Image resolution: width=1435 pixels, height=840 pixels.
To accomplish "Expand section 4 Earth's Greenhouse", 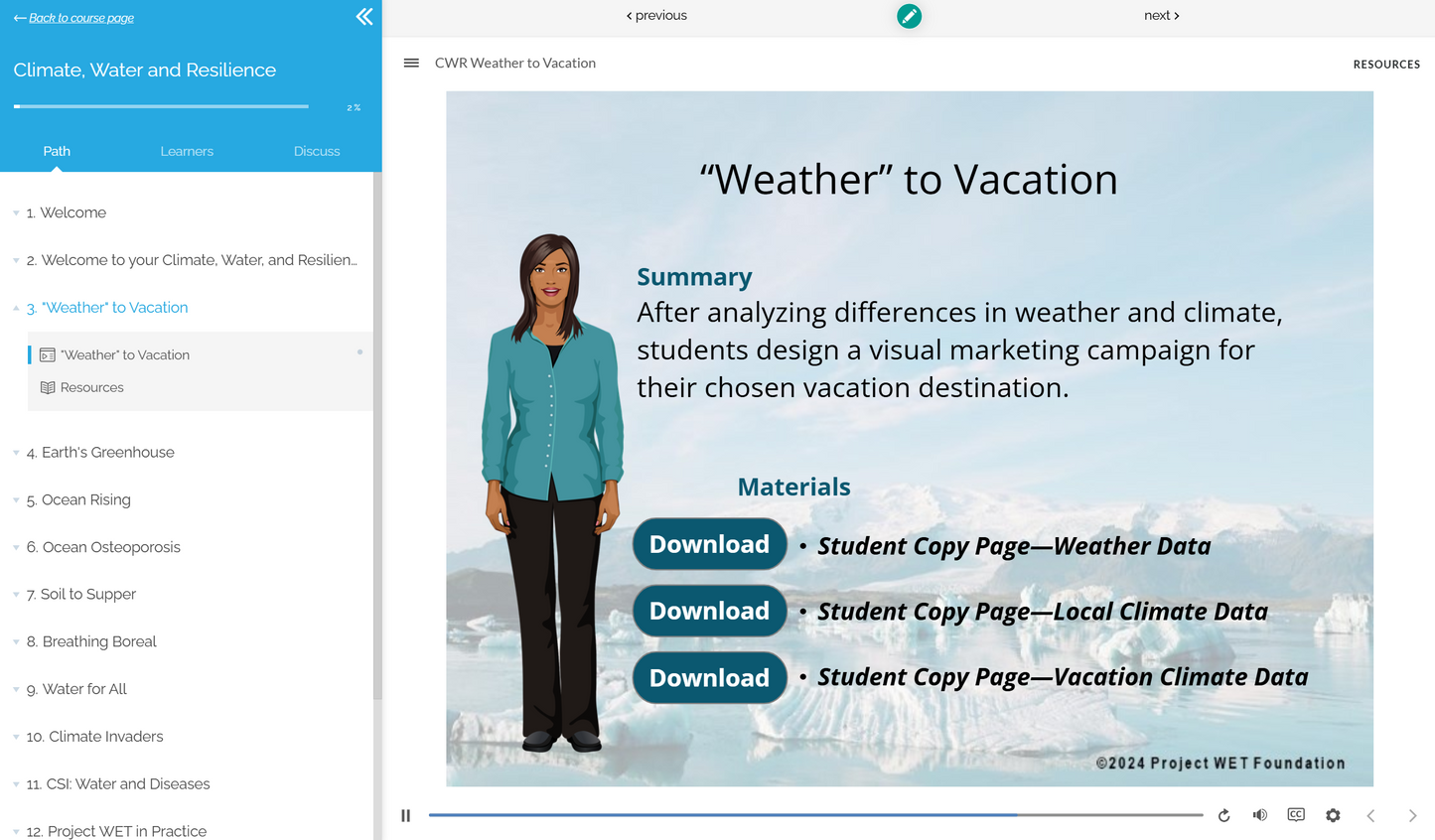I will point(14,452).
